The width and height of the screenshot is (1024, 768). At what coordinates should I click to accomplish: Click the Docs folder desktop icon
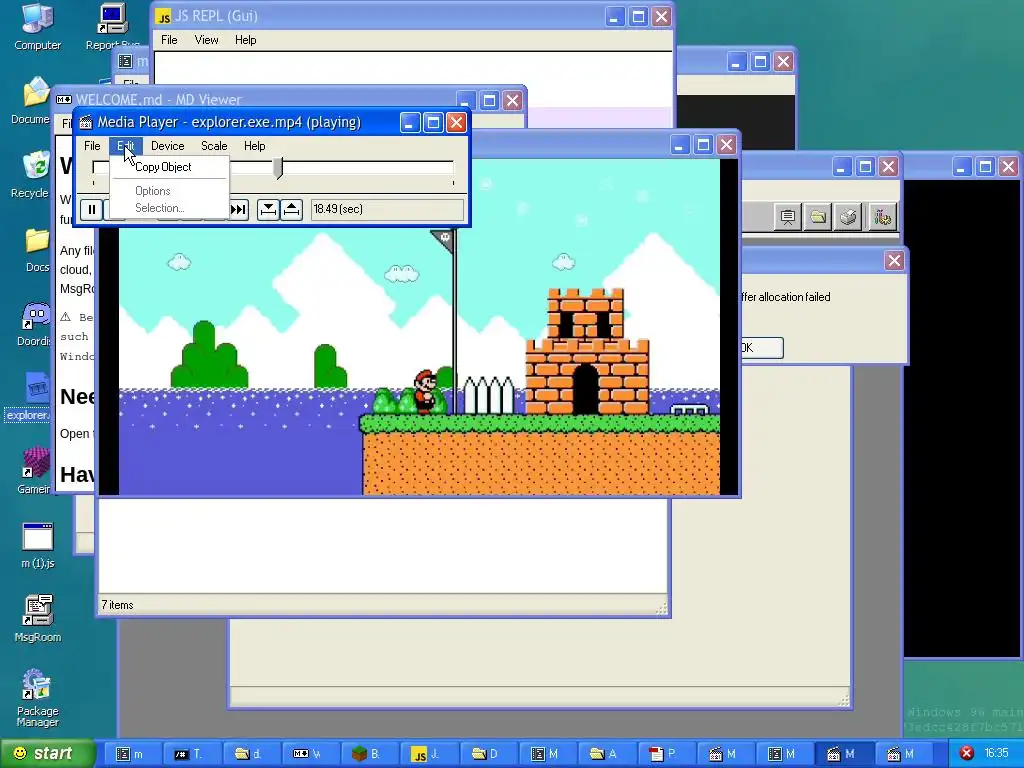tap(37, 250)
